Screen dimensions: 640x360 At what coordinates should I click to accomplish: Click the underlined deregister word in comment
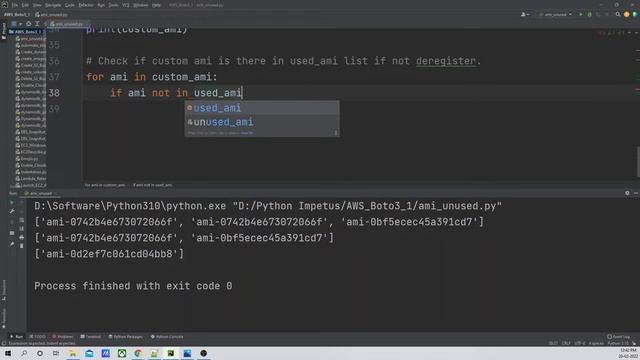pyautogui.click(x=446, y=61)
